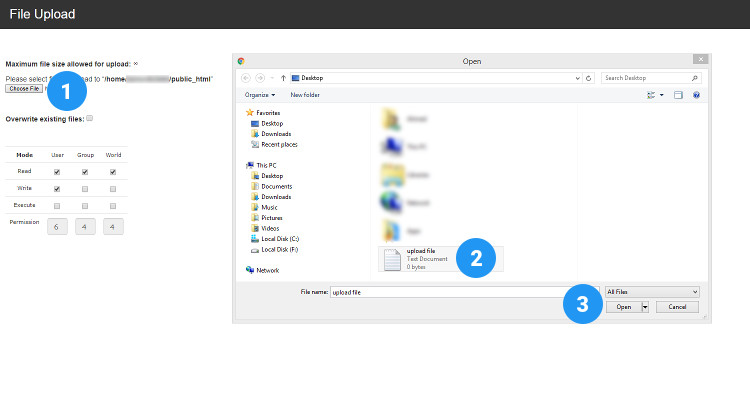The height and width of the screenshot is (400, 750).
Task: Uncheck Read permission for World
Action: (113, 172)
